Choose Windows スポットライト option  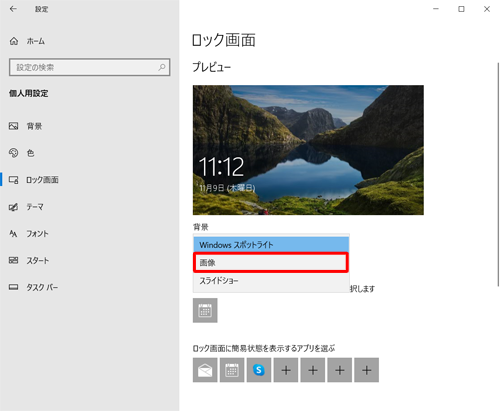click(271, 245)
